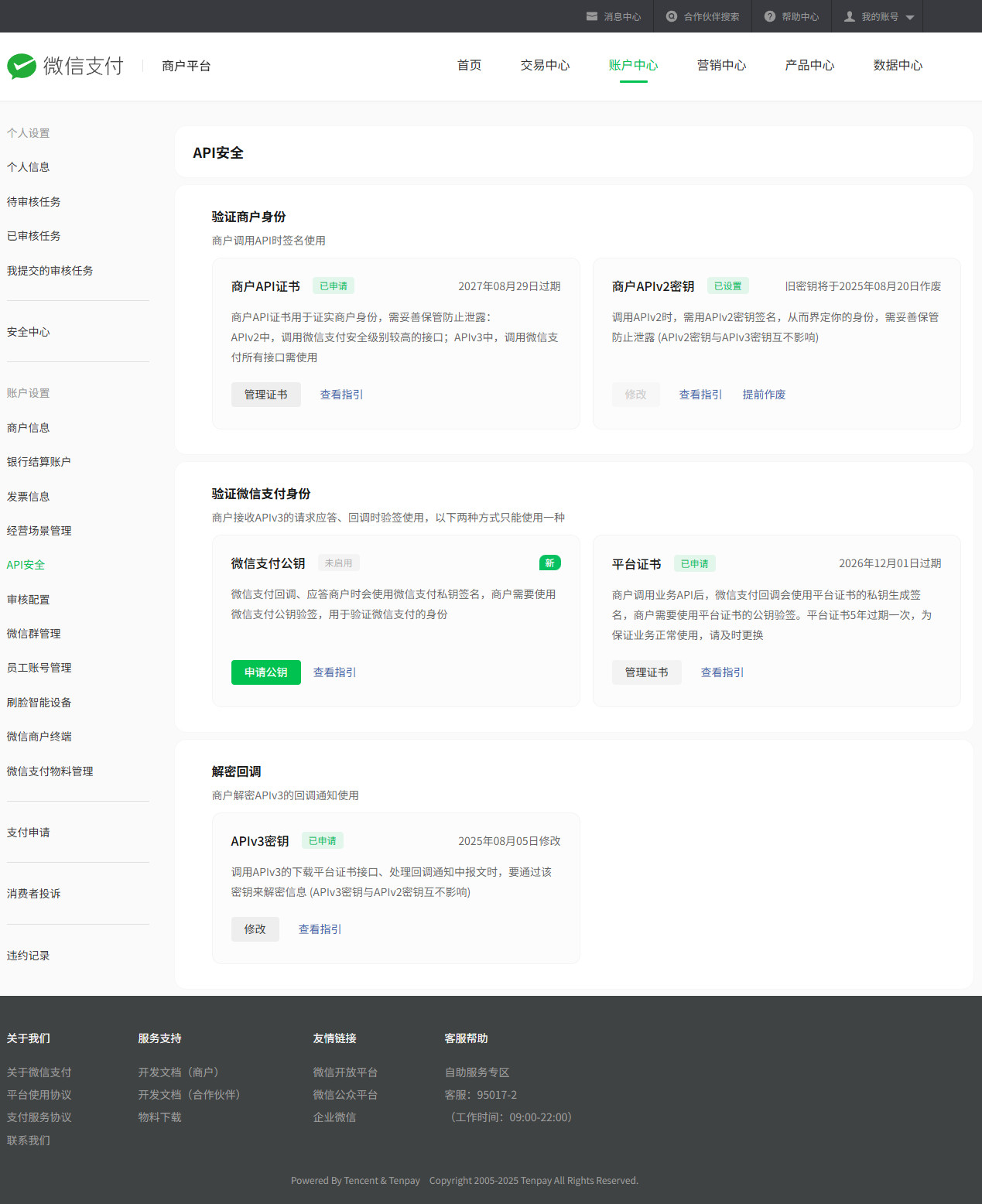Open 开发文档（商户）footer link

click(x=180, y=1072)
